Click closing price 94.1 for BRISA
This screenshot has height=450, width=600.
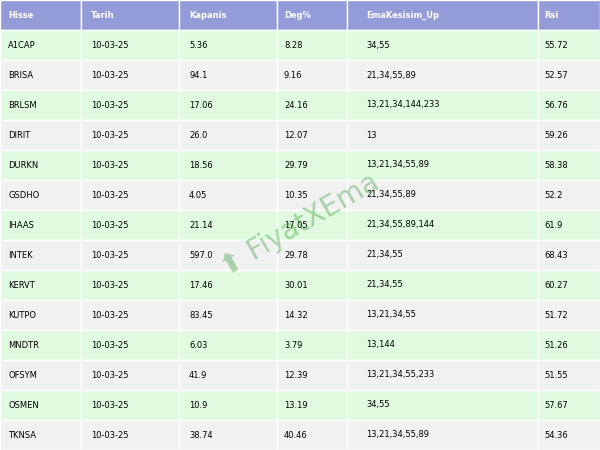[198, 75]
